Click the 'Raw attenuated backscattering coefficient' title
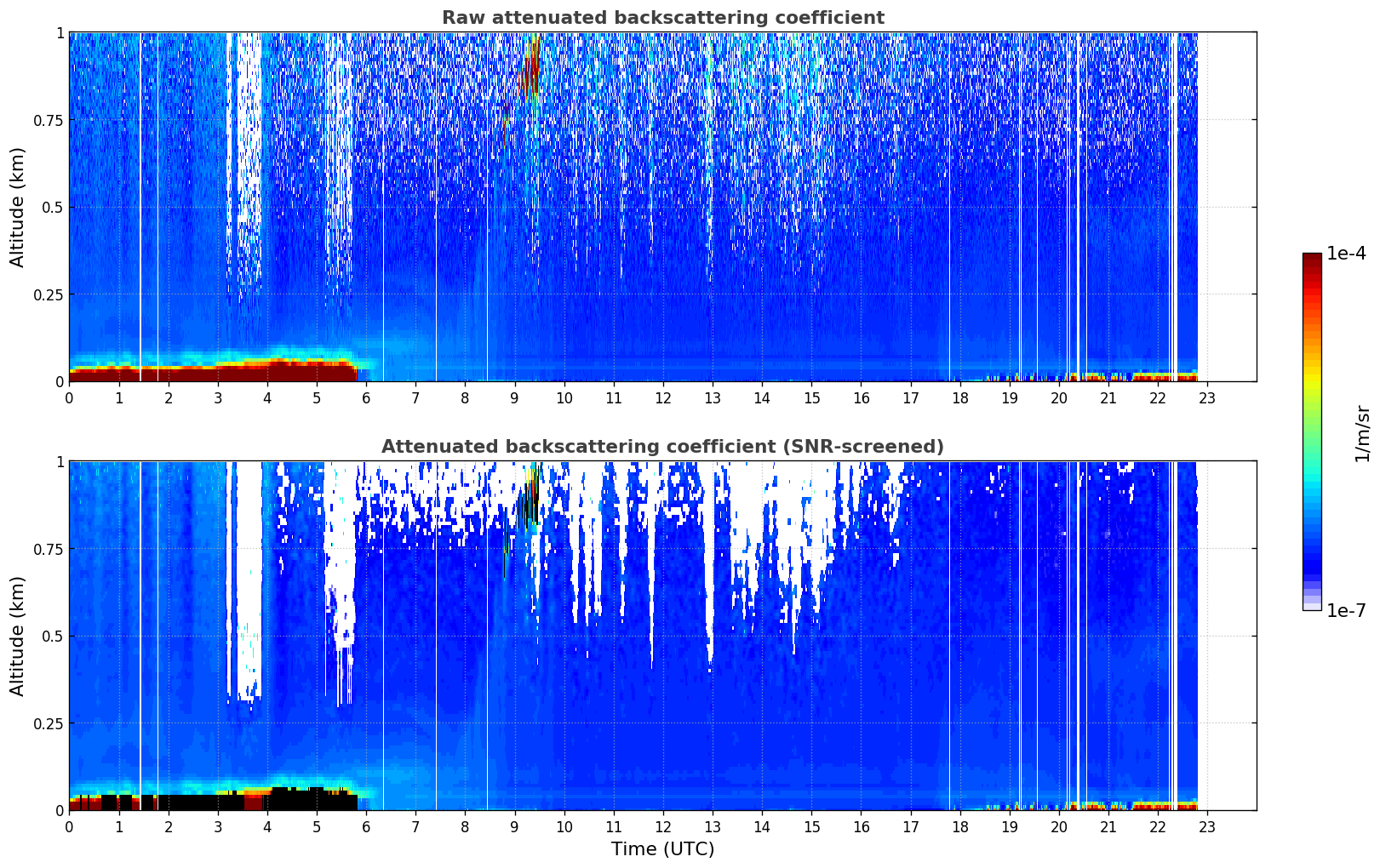This screenshot has width=1380, height=868. (662, 18)
